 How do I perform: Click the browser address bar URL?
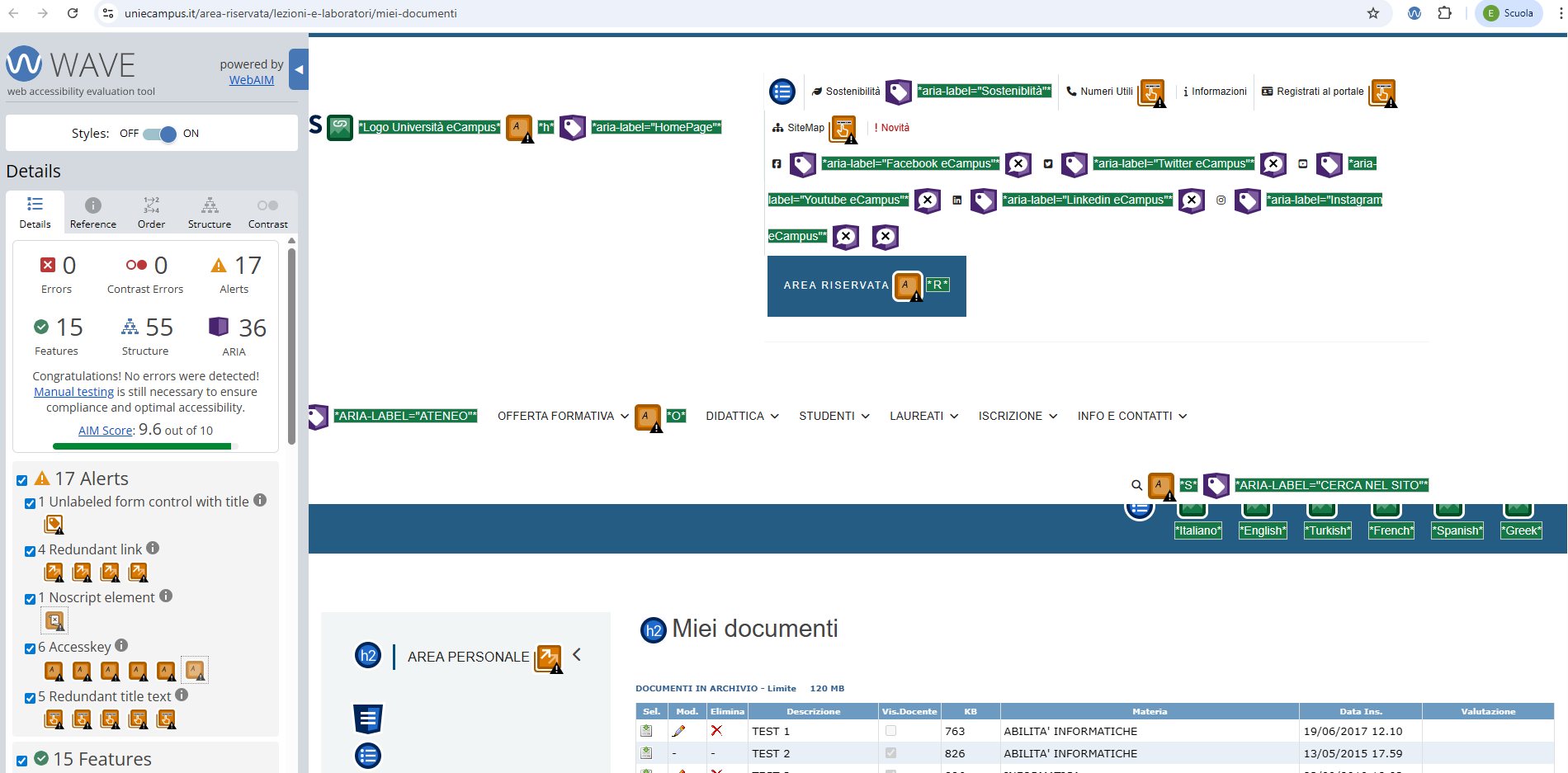point(290,13)
